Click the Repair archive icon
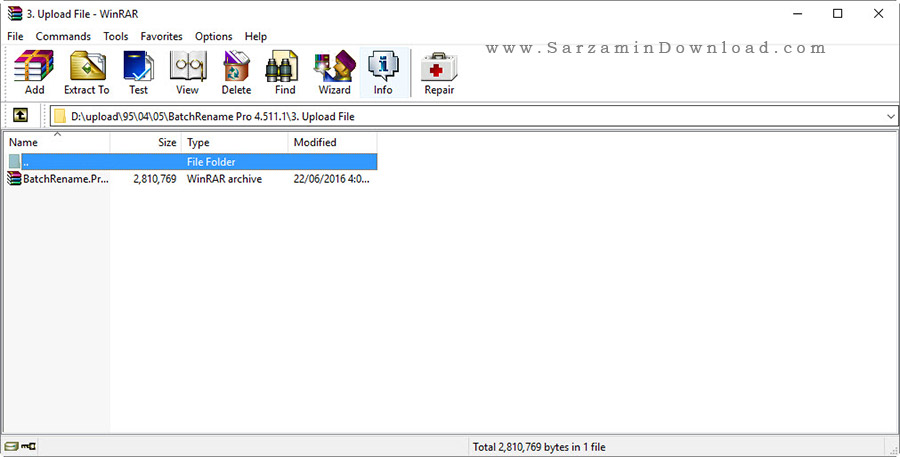This screenshot has height=457, width=900. (x=439, y=72)
